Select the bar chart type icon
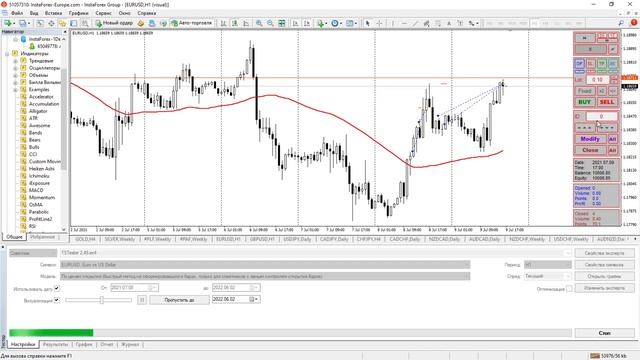 click(224, 23)
